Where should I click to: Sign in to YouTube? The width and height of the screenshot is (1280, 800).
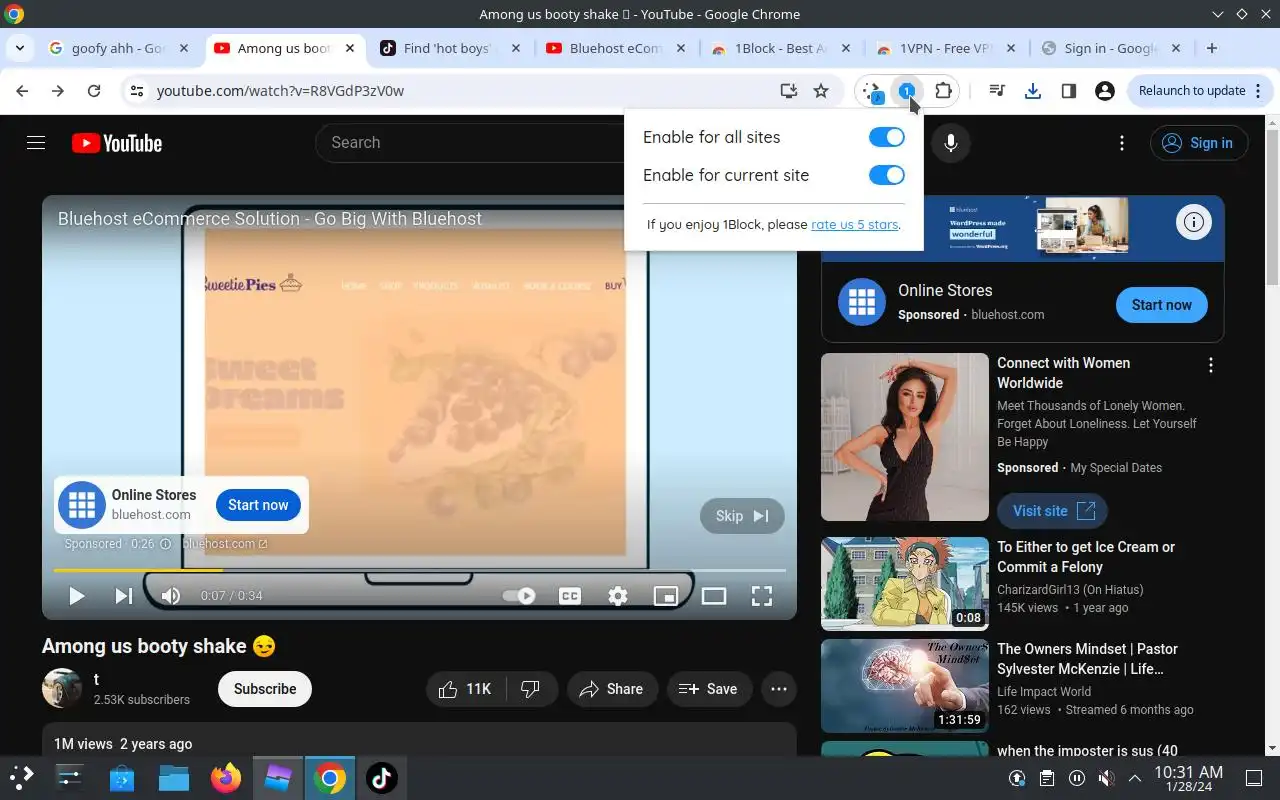tap(1198, 143)
